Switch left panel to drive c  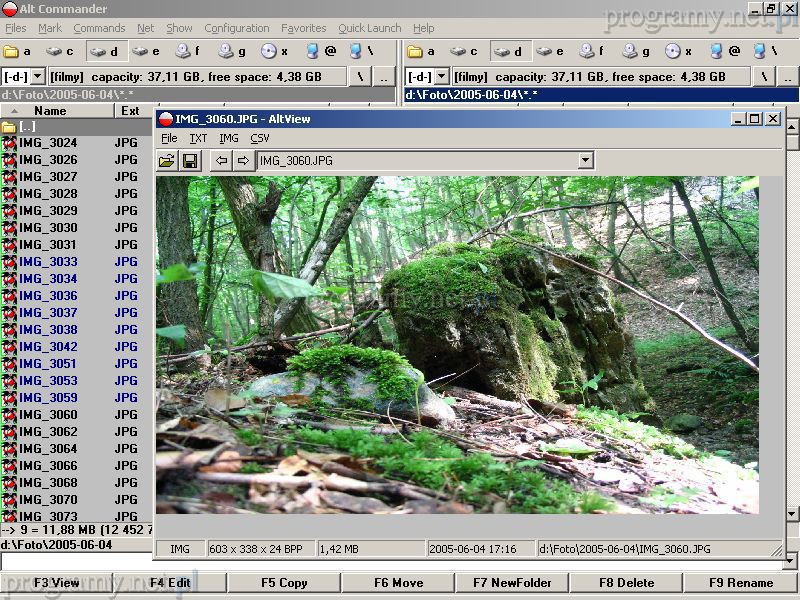(x=60, y=51)
